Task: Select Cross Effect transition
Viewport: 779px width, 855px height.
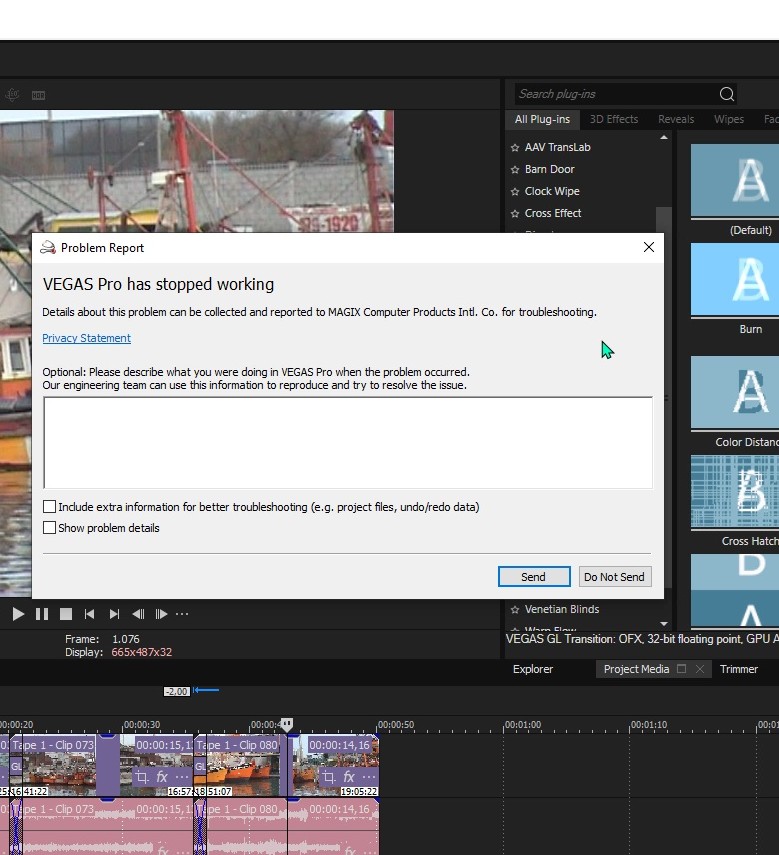Action: tap(553, 213)
